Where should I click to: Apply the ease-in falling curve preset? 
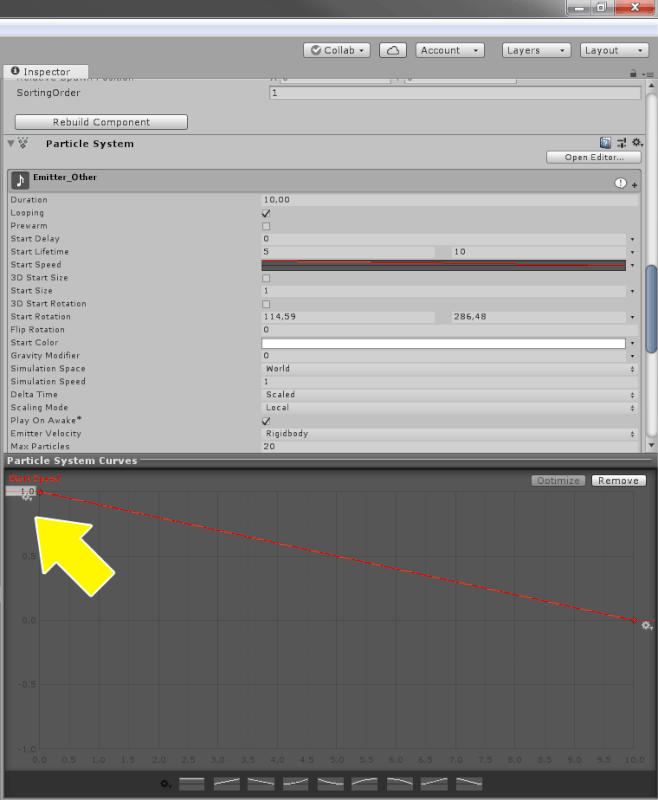pyautogui.click(x=400, y=784)
